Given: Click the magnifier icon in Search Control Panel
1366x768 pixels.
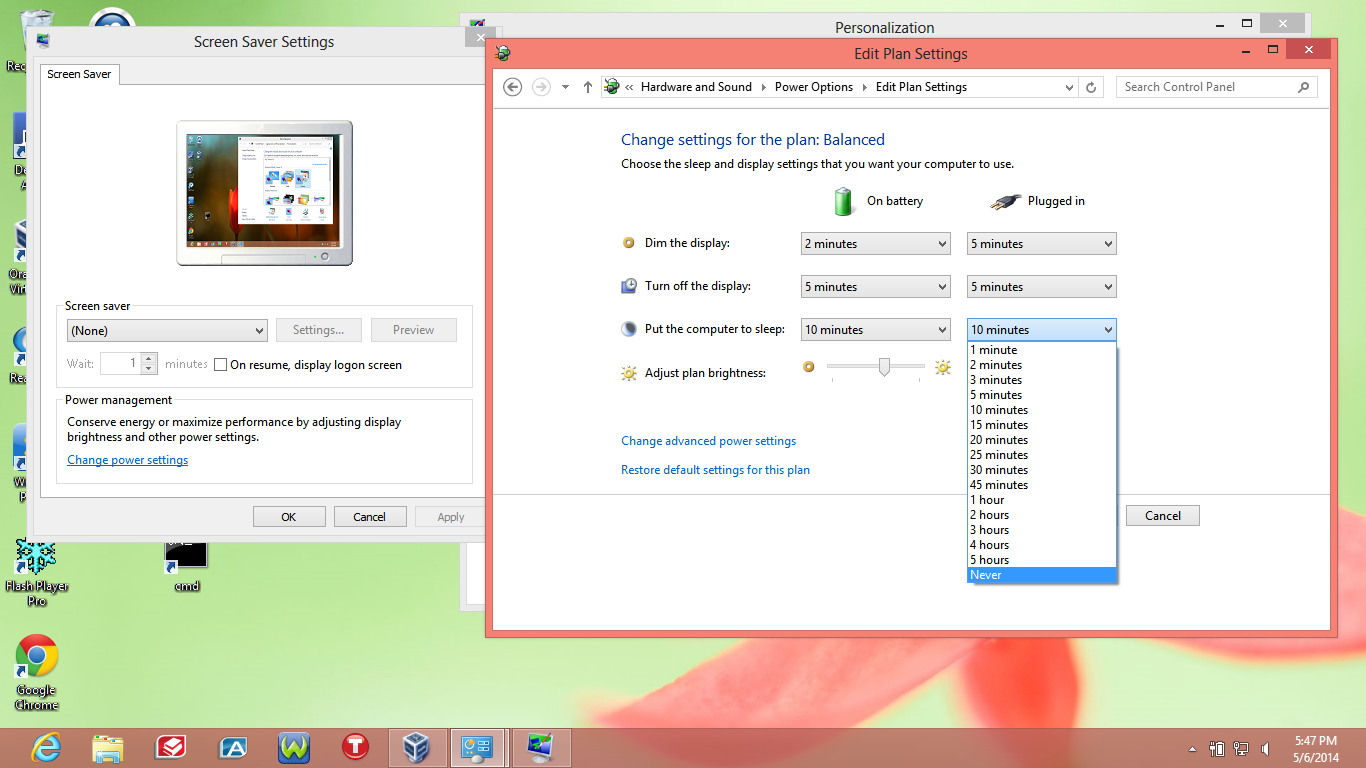Looking at the screenshot, I should point(1303,87).
